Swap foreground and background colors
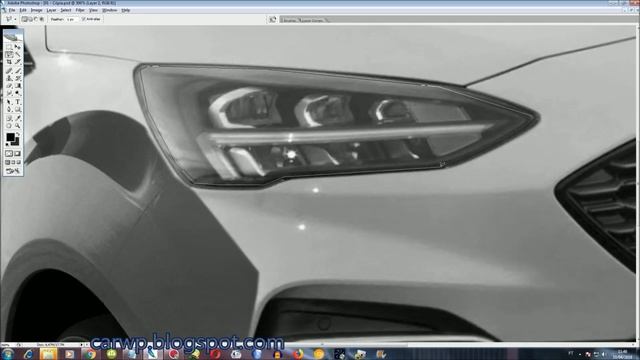Screen dimensions: 640x360 tap(18, 133)
